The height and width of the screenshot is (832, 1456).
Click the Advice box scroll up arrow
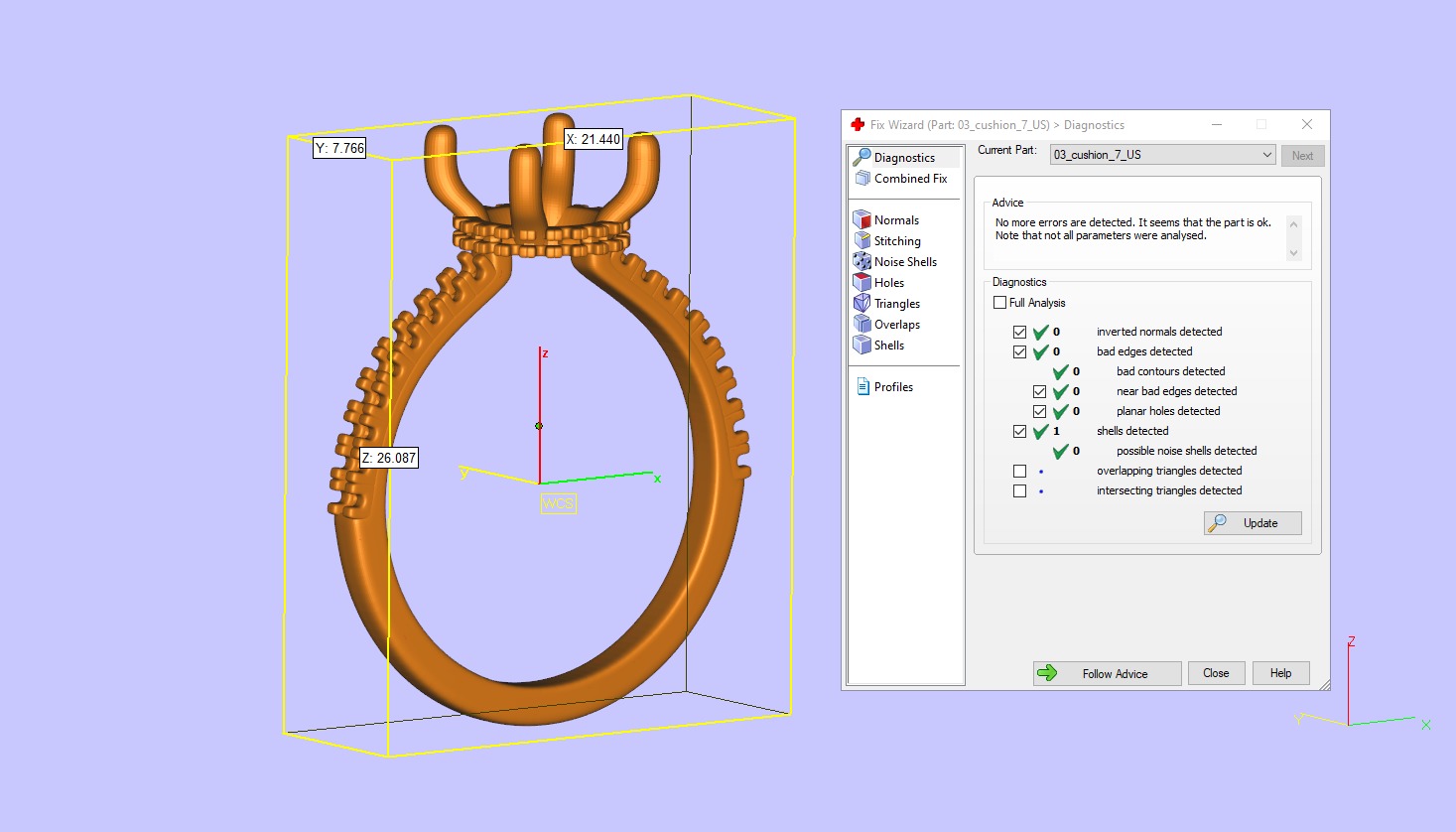click(x=1293, y=224)
